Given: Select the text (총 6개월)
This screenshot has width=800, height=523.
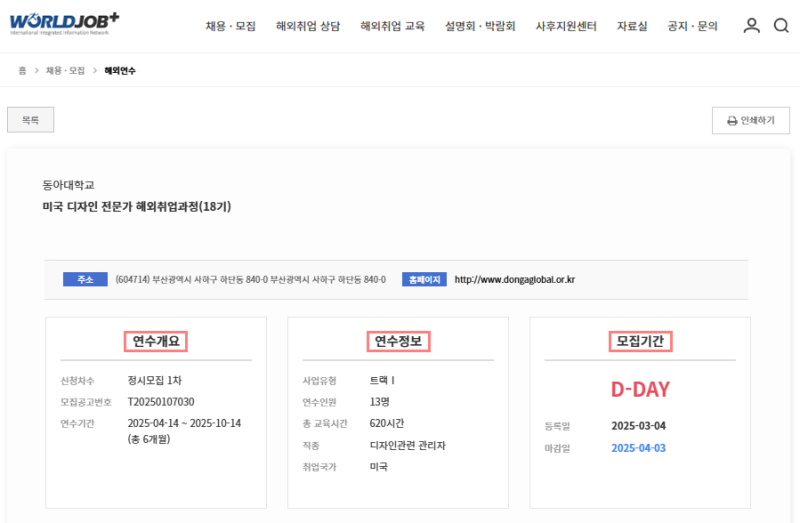Looking at the screenshot, I should (x=149, y=439).
